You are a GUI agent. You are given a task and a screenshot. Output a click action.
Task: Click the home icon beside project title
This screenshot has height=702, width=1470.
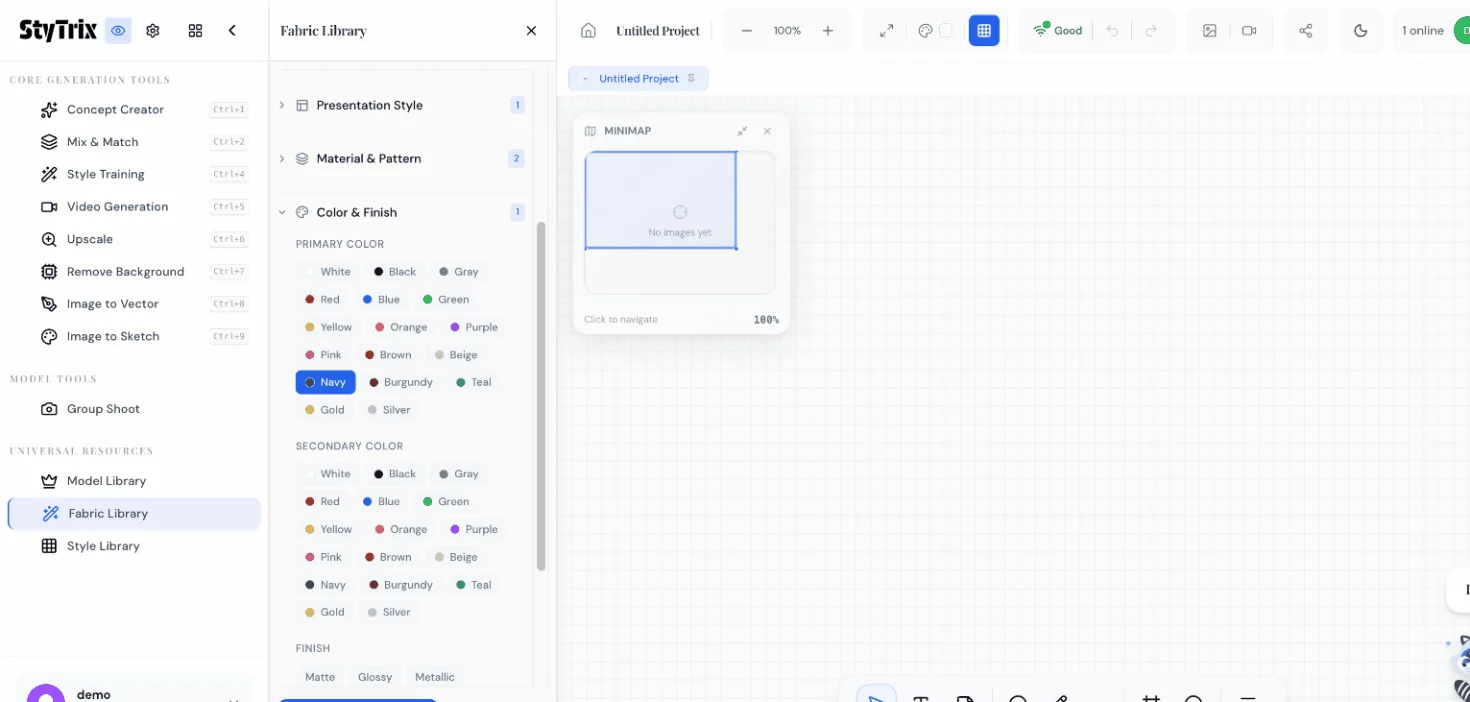(x=588, y=31)
